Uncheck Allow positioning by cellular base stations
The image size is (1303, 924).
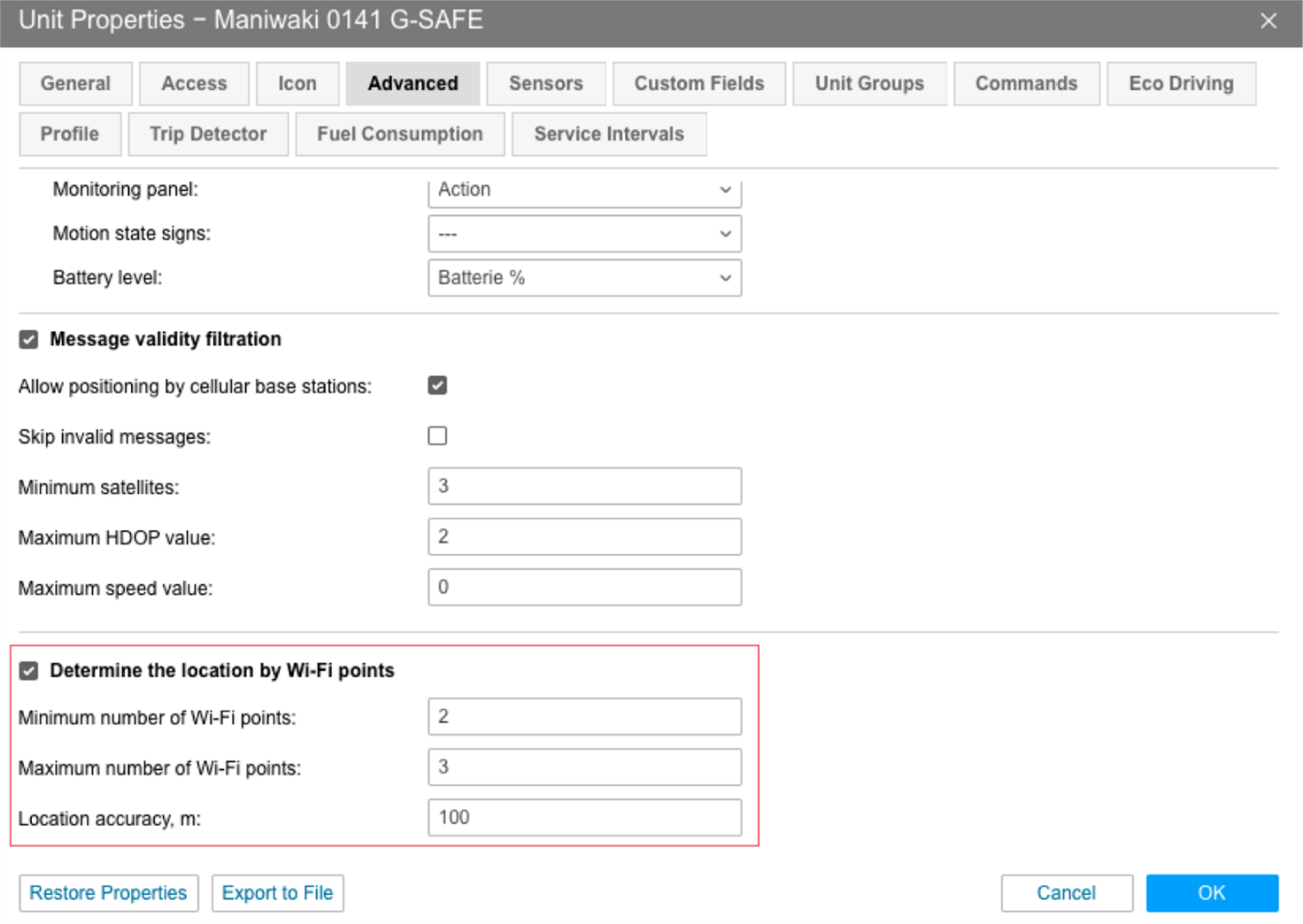click(437, 385)
